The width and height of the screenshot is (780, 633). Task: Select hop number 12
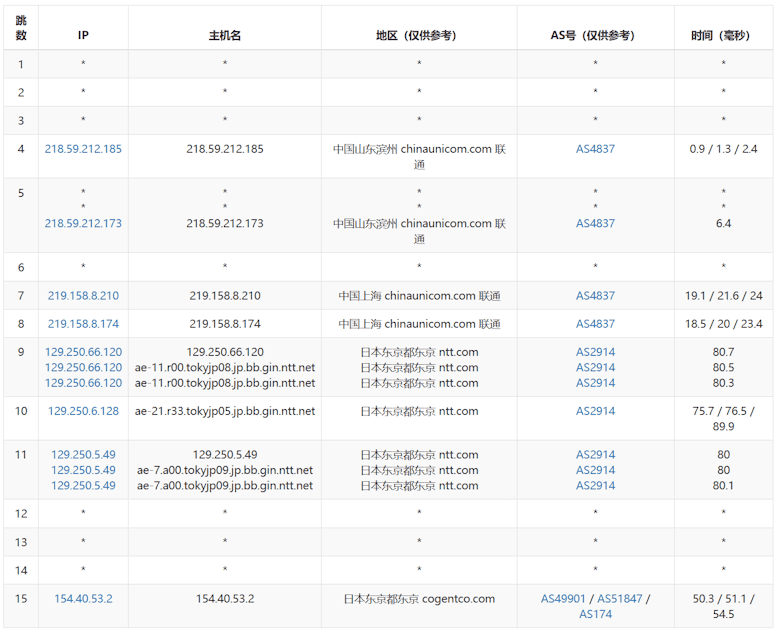[21, 514]
